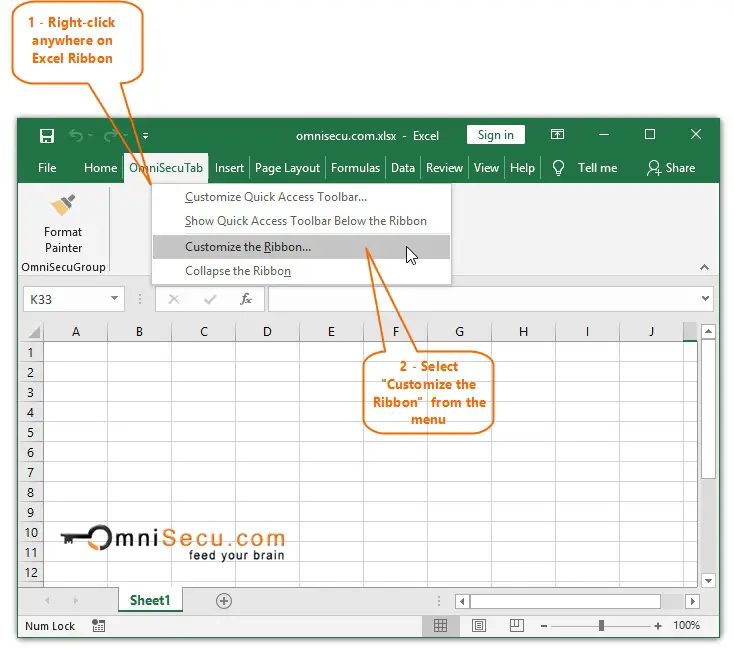Open Ribbon Display Options icon
734x655 pixels.
(557, 134)
